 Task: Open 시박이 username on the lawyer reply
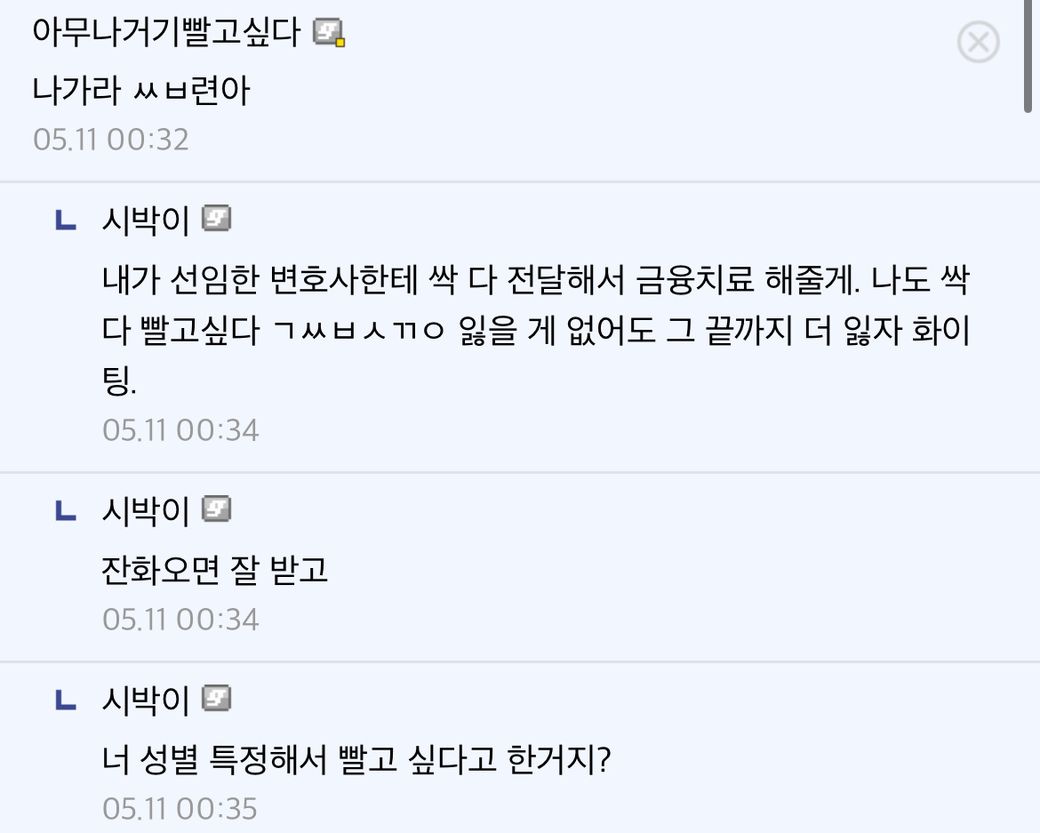pos(146,219)
